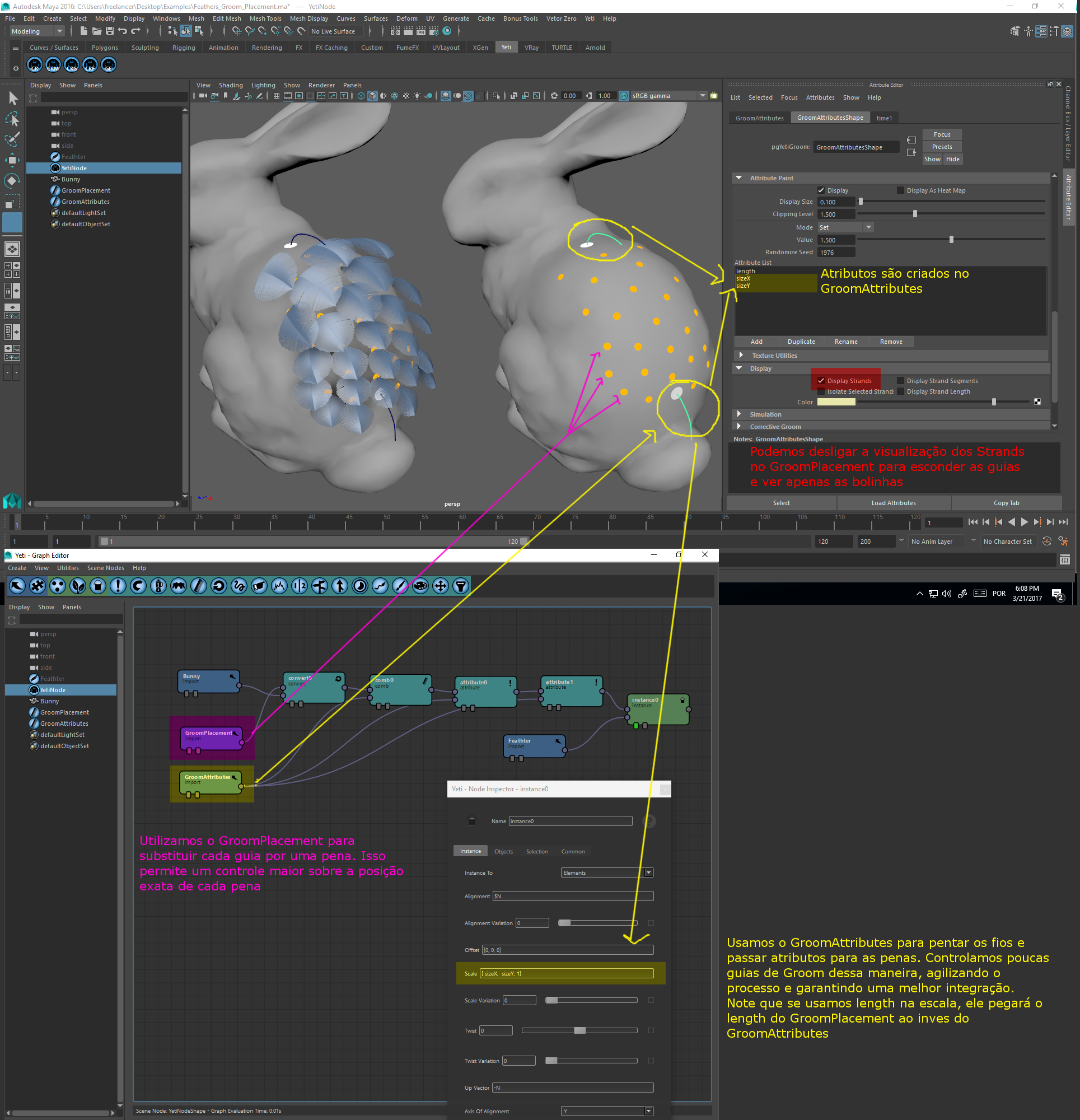Click the Yeti paint palette icon
Screen dimensions: 1080x1120
click(x=420, y=586)
